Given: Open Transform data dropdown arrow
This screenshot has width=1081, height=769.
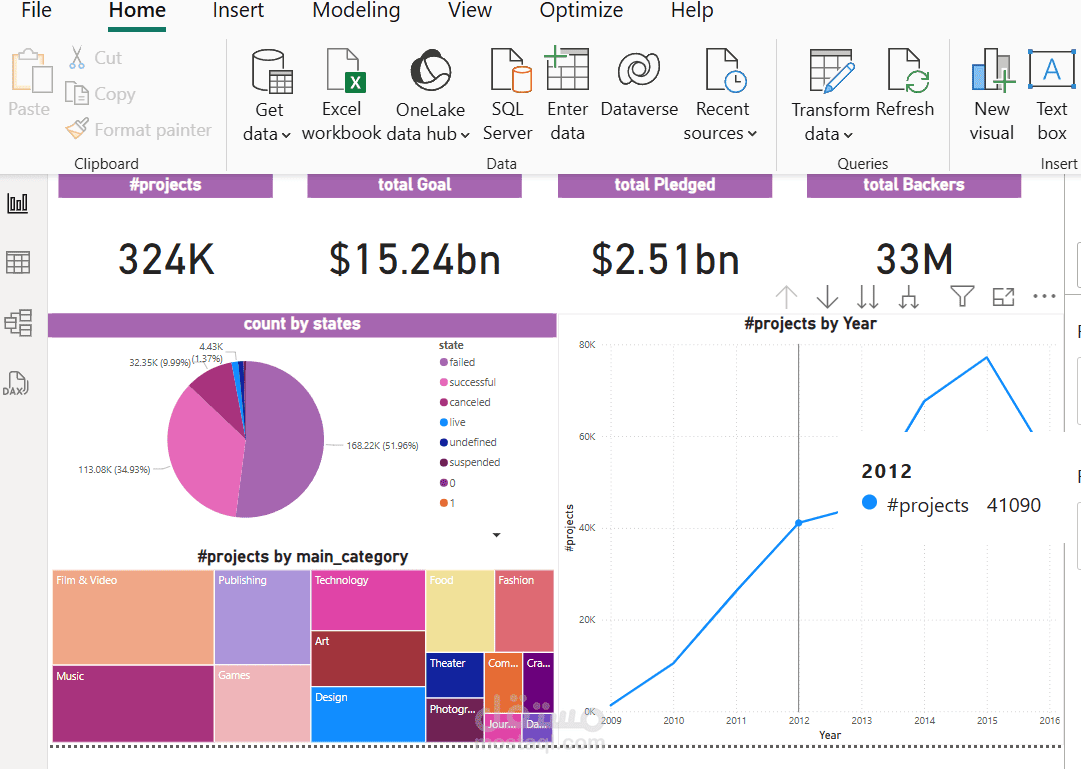Looking at the screenshot, I should point(848,134).
